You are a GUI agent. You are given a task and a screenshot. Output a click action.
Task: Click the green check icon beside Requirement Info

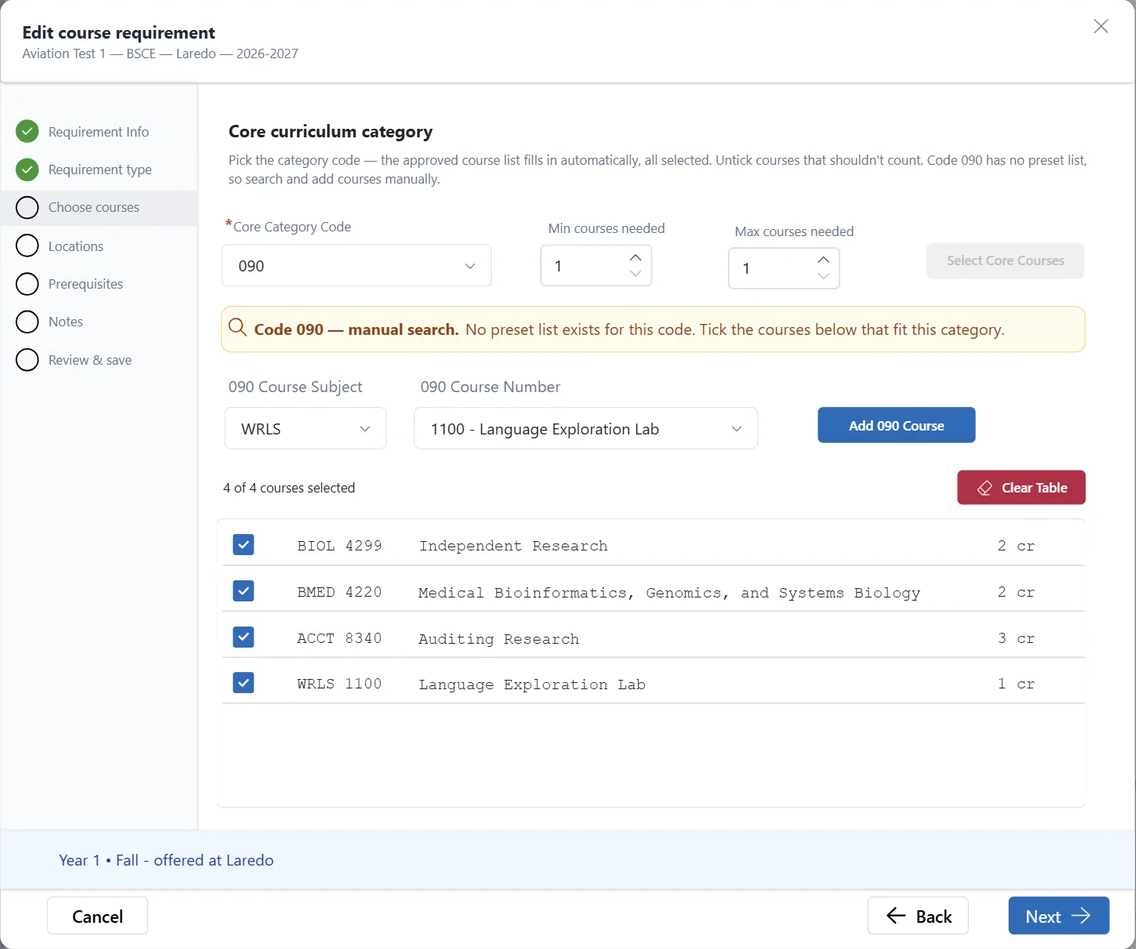pyautogui.click(x=27, y=132)
